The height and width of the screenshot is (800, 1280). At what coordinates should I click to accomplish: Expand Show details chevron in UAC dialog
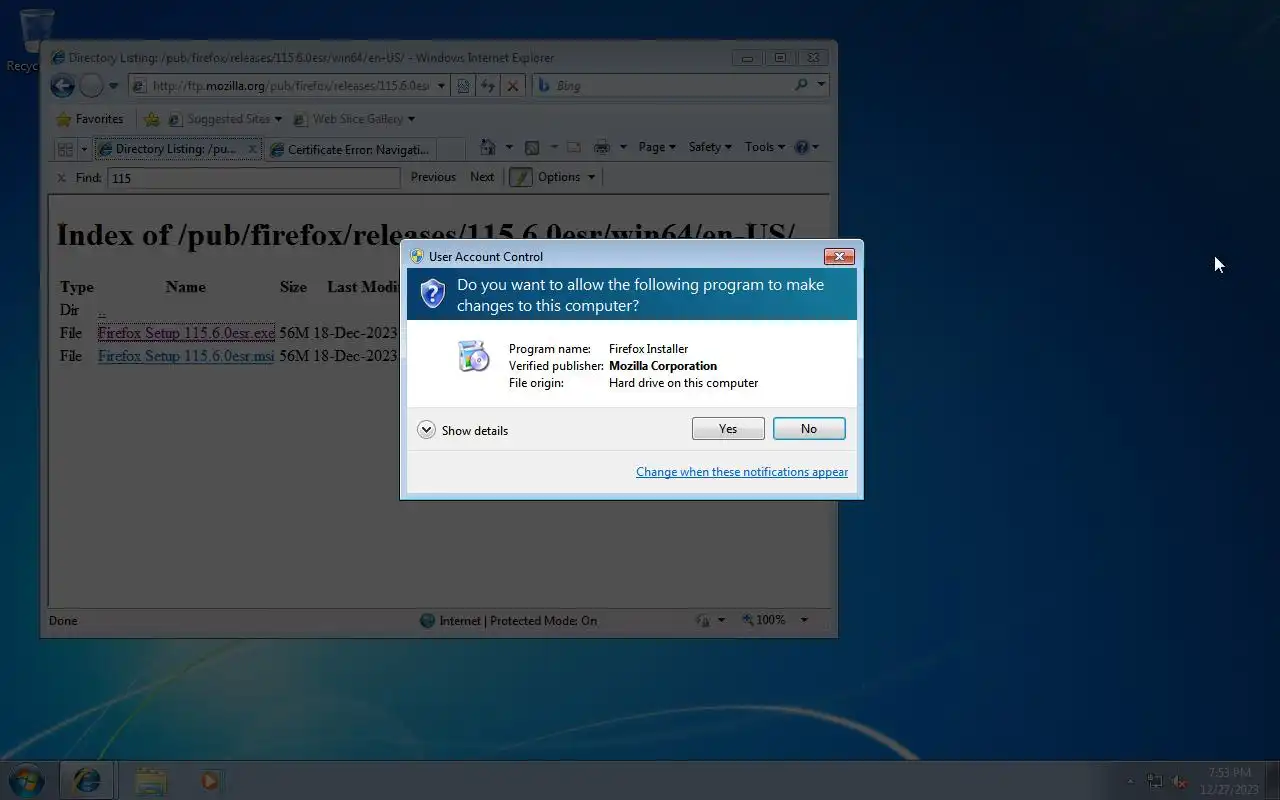click(426, 430)
